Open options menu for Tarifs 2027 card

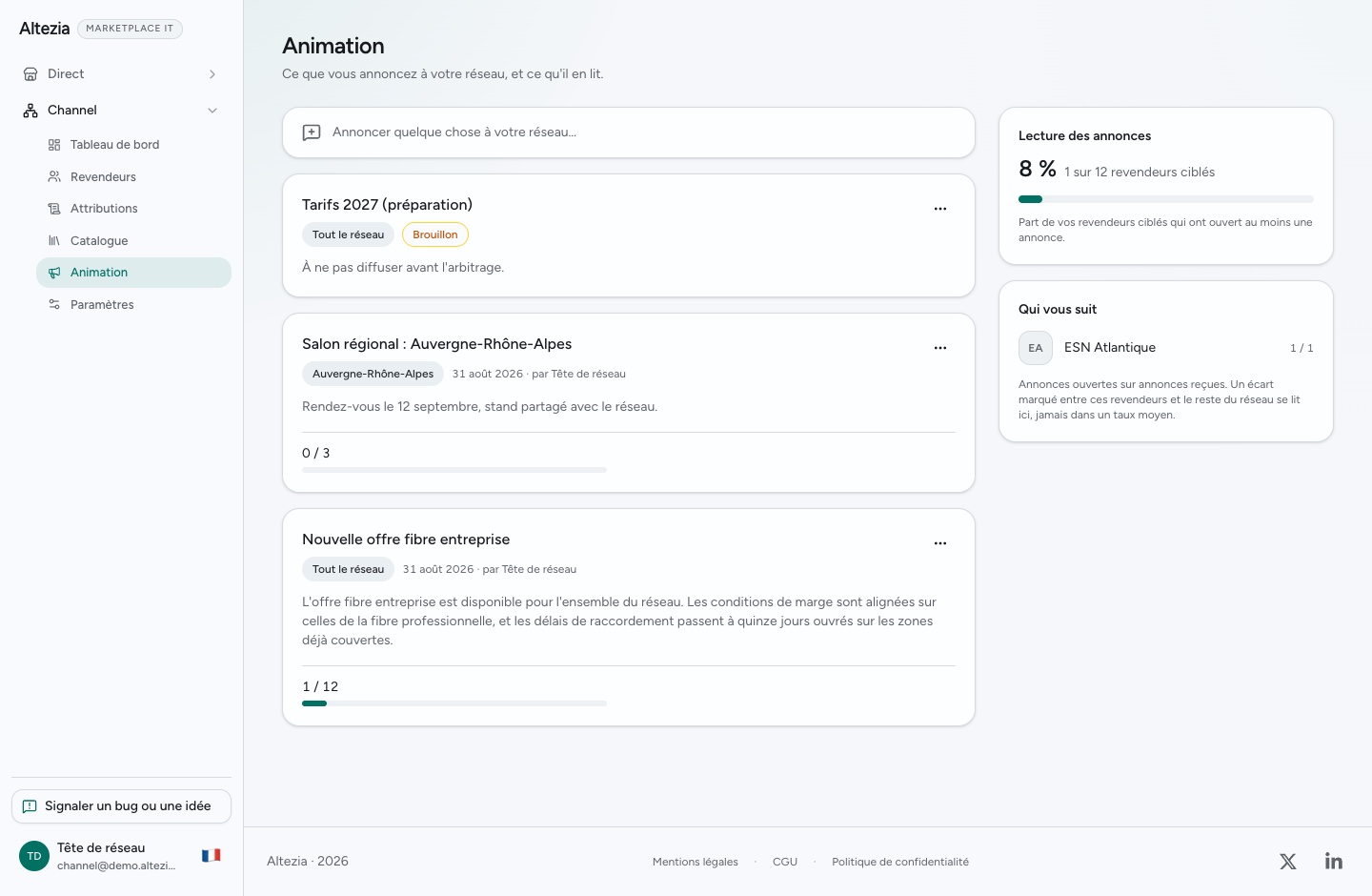pos(940,209)
